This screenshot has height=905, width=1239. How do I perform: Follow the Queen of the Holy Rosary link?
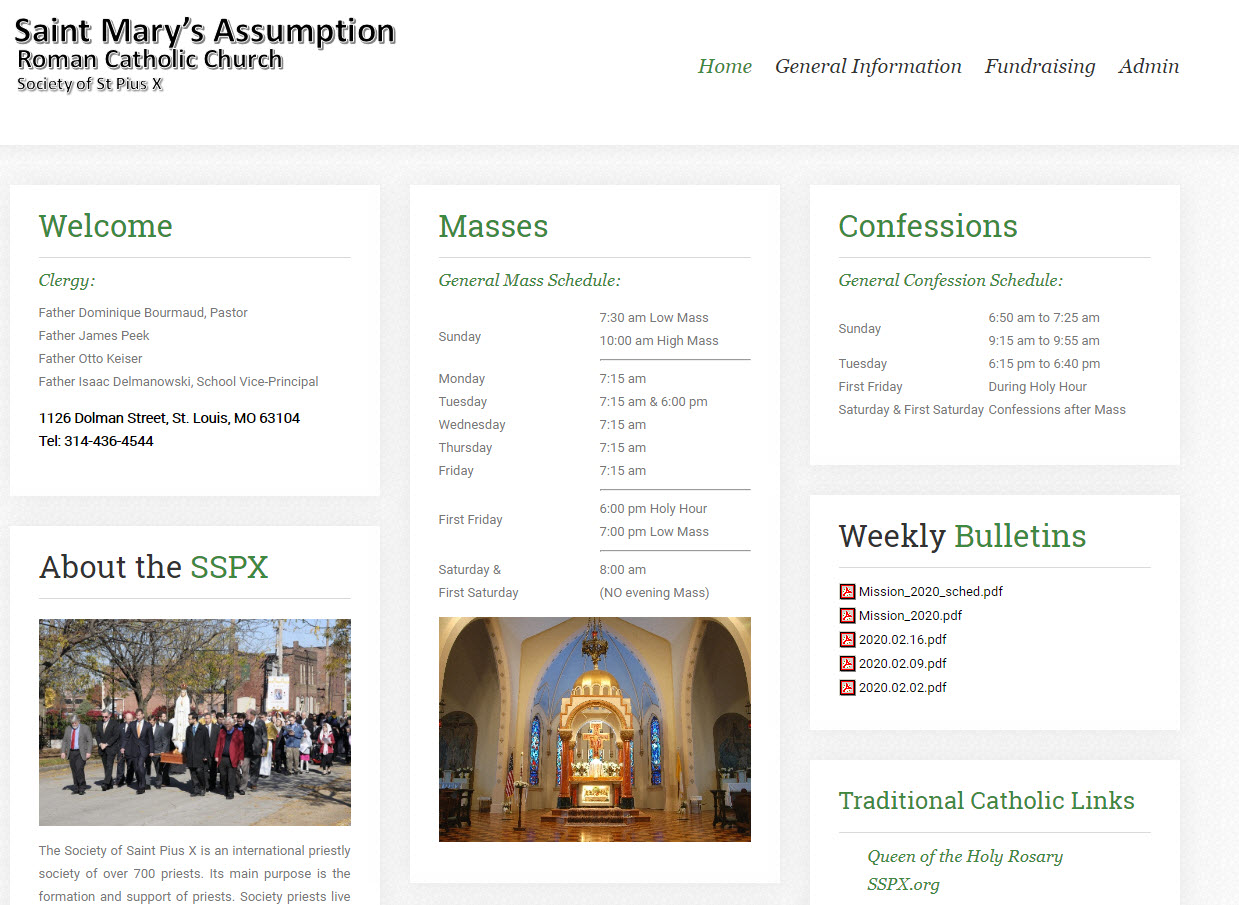[x=965, y=856]
